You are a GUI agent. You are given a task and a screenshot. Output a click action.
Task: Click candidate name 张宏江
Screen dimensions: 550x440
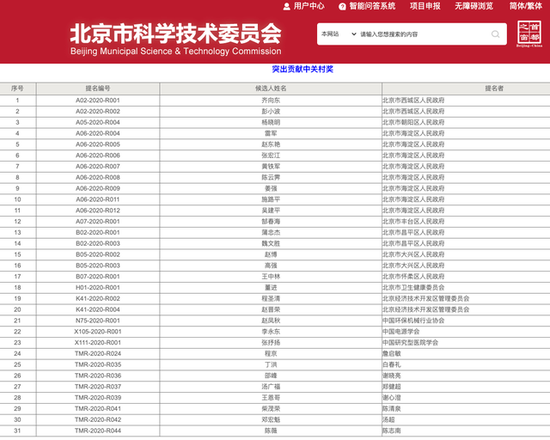click(x=271, y=155)
